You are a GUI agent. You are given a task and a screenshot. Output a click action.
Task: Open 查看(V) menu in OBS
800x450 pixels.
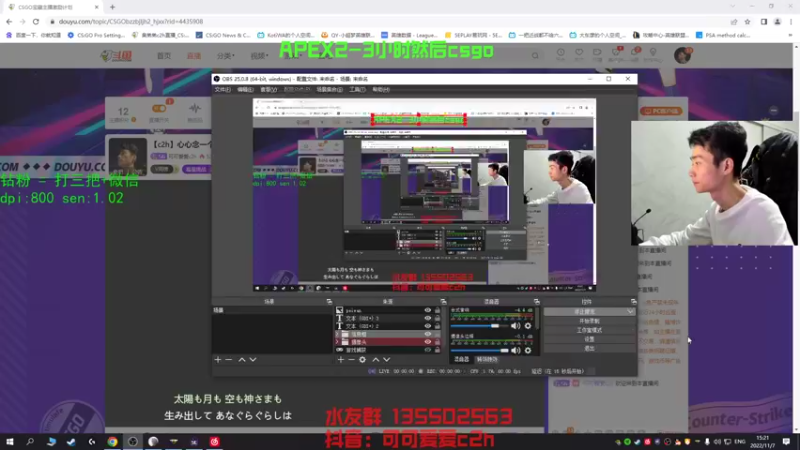tap(268, 89)
